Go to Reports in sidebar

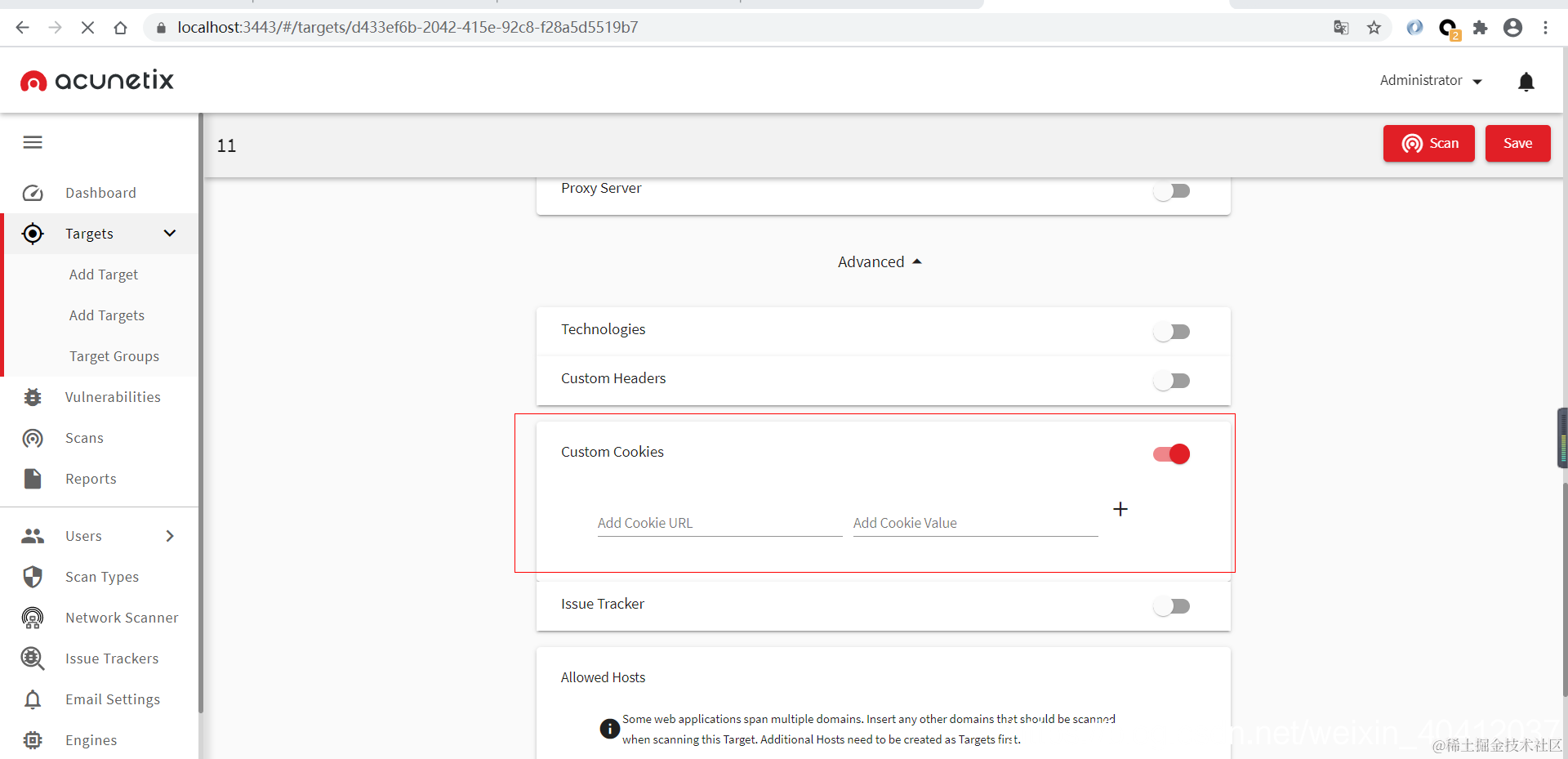(91, 479)
